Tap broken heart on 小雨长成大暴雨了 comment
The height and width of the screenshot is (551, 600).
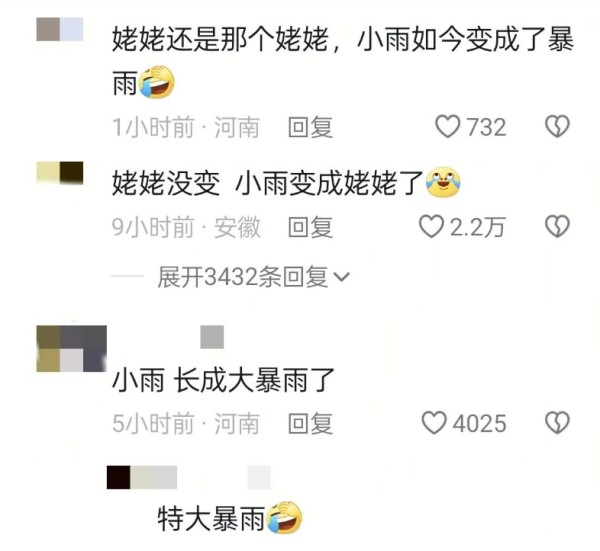click(x=557, y=423)
